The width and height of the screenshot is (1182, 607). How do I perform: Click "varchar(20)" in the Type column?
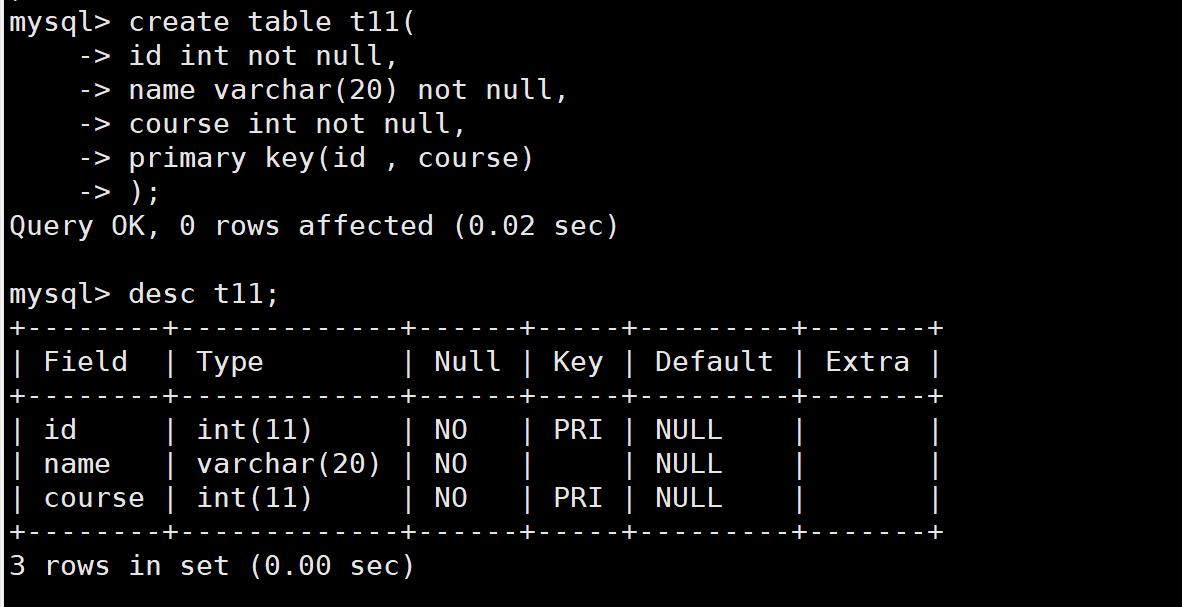pos(288,464)
